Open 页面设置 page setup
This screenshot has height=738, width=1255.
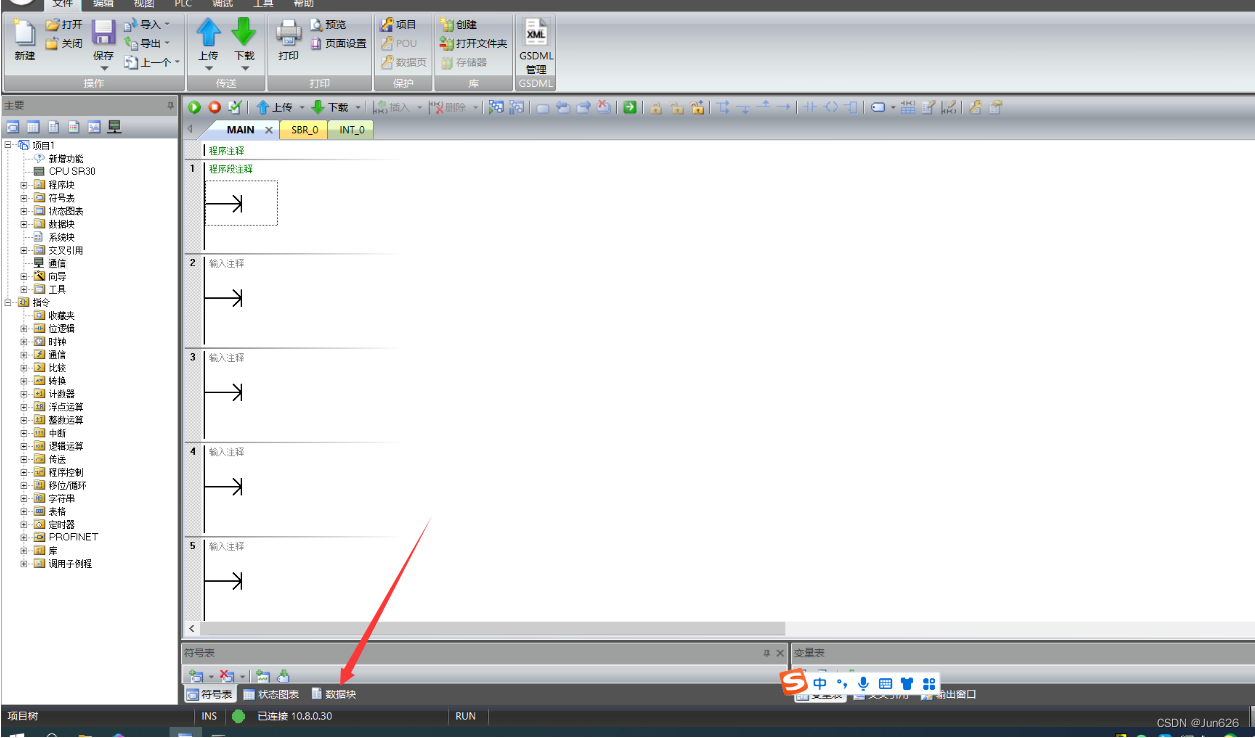[338, 43]
